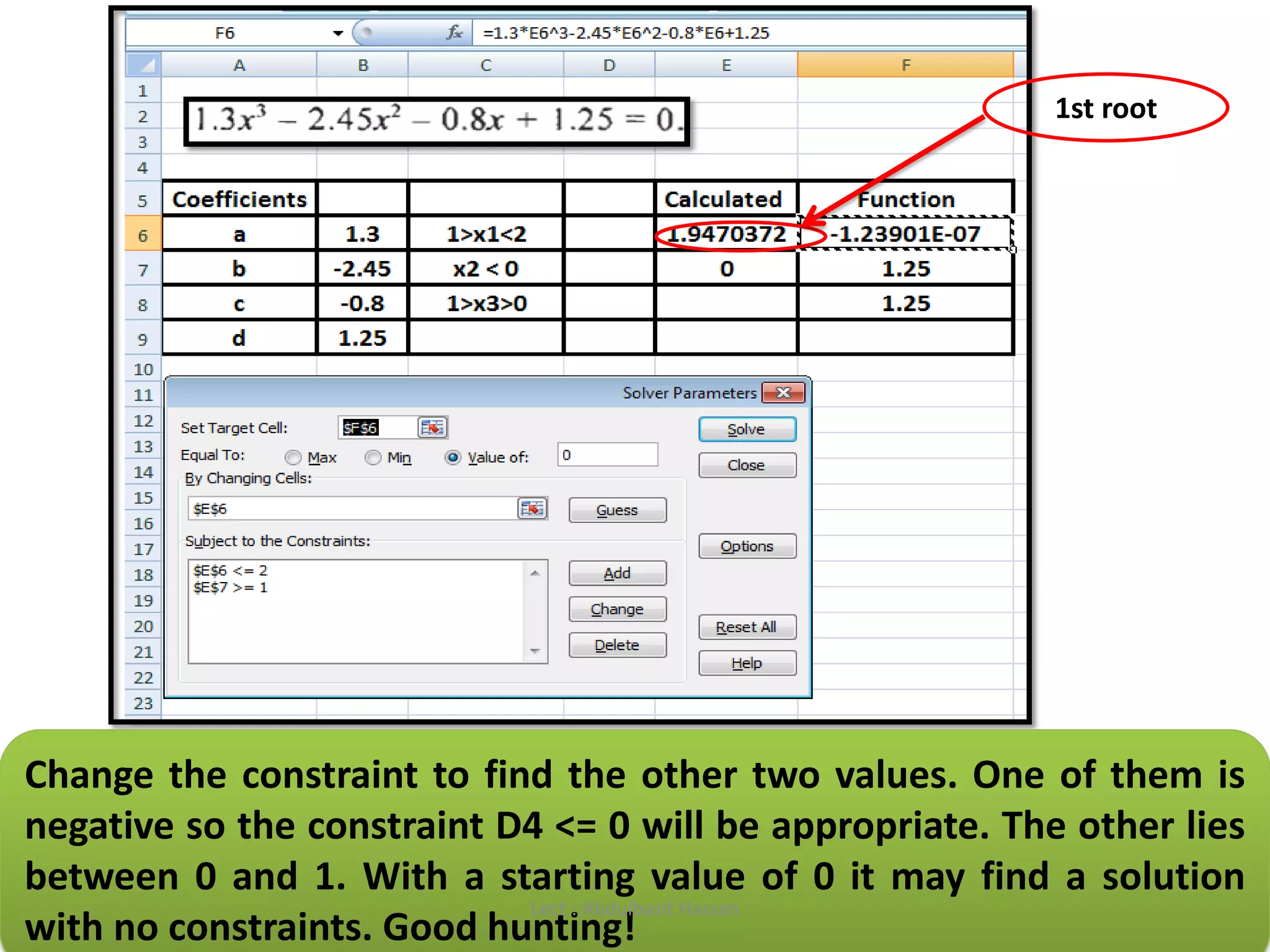This screenshot has height=952, width=1270.
Task: Select the Max radio button
Action: click(293, 457)
